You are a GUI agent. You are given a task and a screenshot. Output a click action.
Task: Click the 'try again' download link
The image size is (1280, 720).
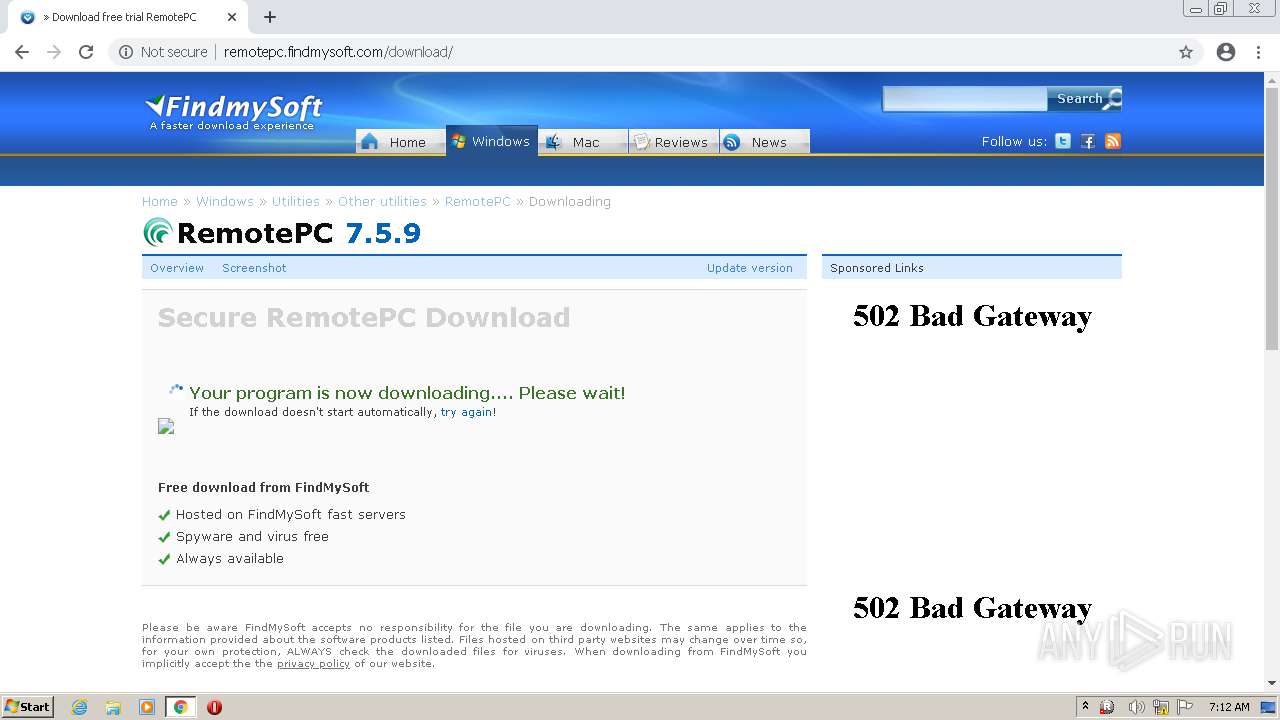467,412
